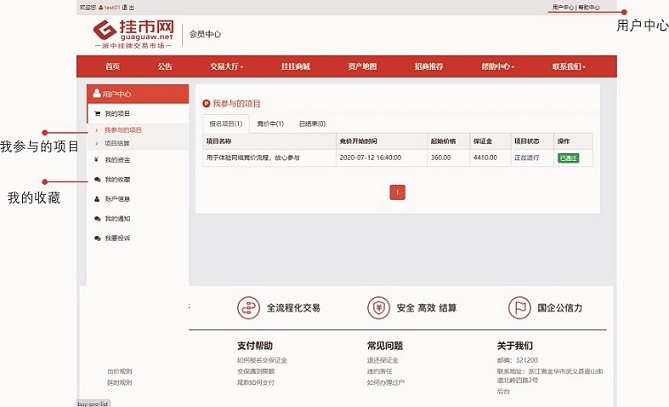Click the user avatar icon beside test01
The height and width of the screenshot is (407, 669).
[x=101, y=7]
